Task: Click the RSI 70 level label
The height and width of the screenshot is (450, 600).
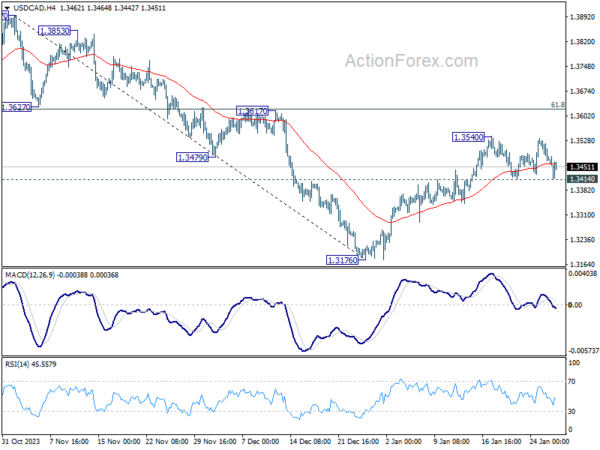Action: [x=572, y=382]
